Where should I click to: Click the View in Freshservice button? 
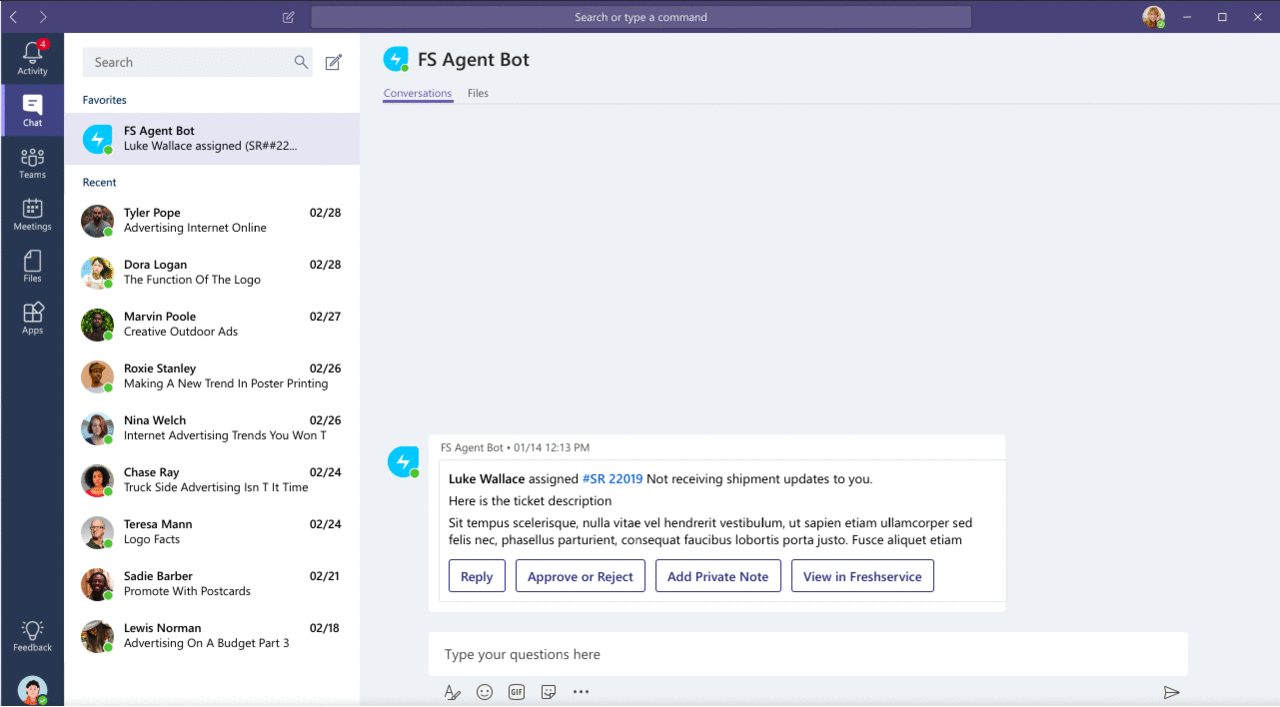(863, 576)
